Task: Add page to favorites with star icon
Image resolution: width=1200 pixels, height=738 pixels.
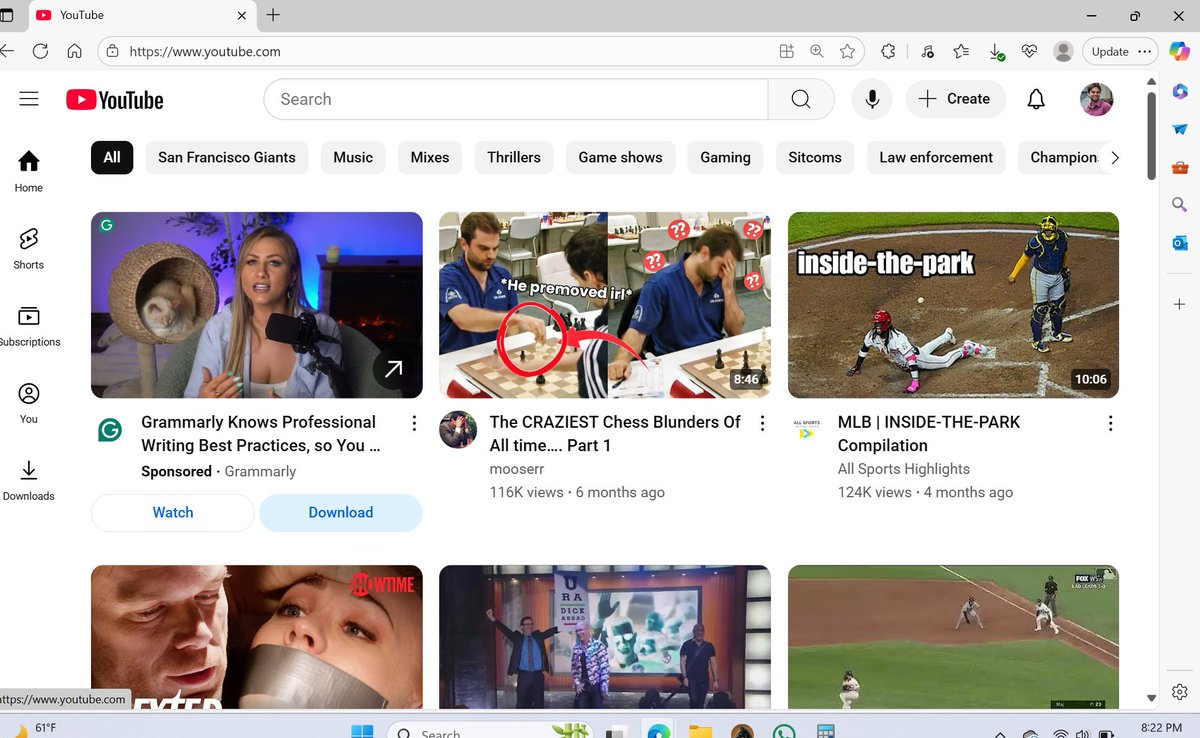Action: (x=847, y=51)
